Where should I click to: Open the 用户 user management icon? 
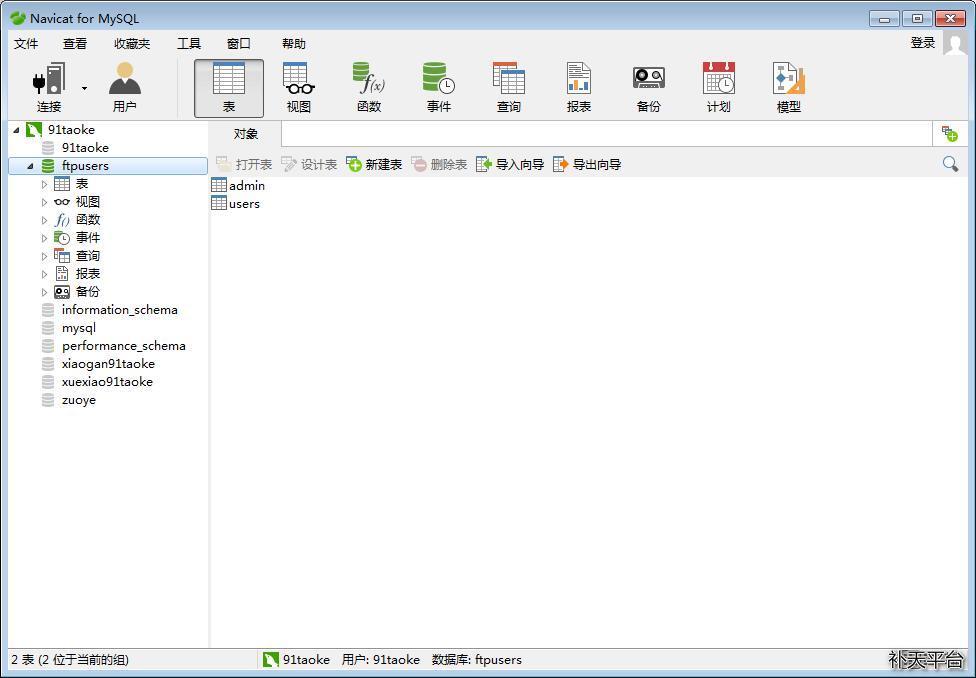tap(124, 88)
